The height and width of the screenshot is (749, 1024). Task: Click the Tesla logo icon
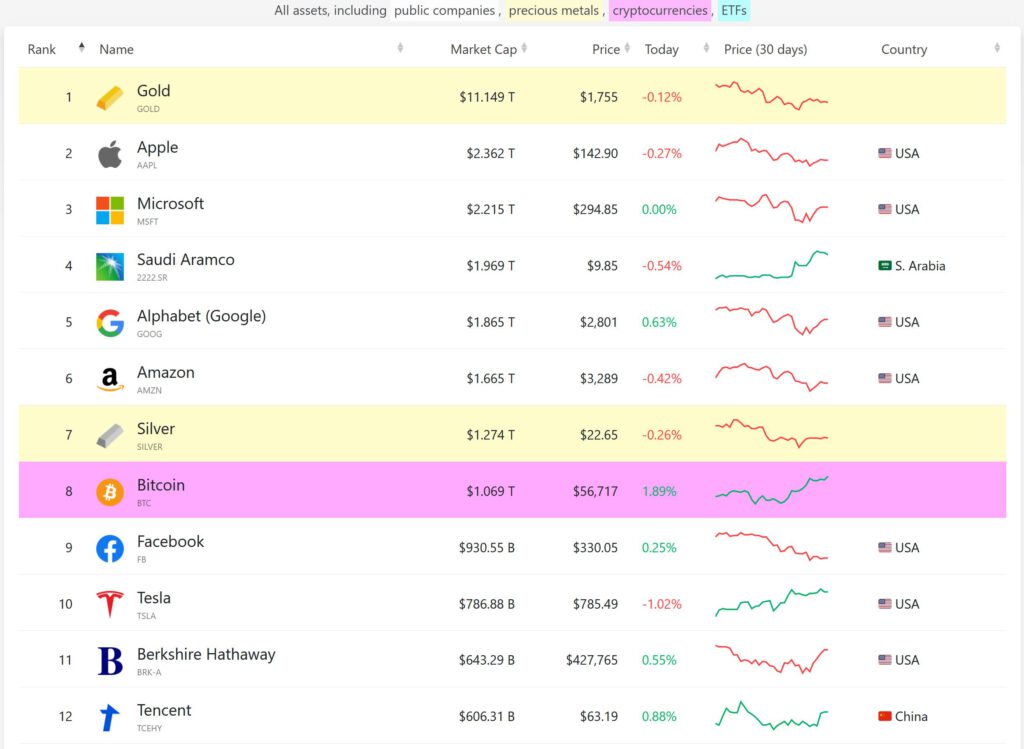click(x=110, y=604)
